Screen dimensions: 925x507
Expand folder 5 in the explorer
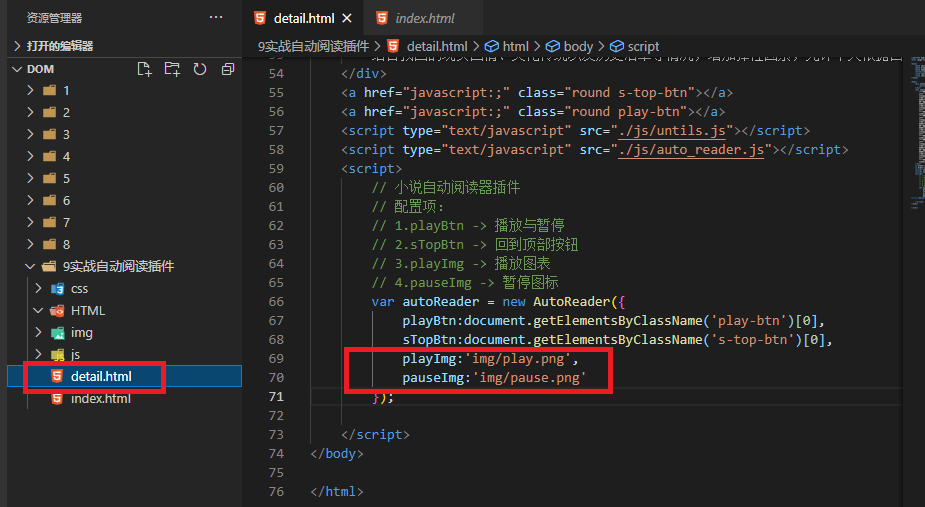pos(31,178)
